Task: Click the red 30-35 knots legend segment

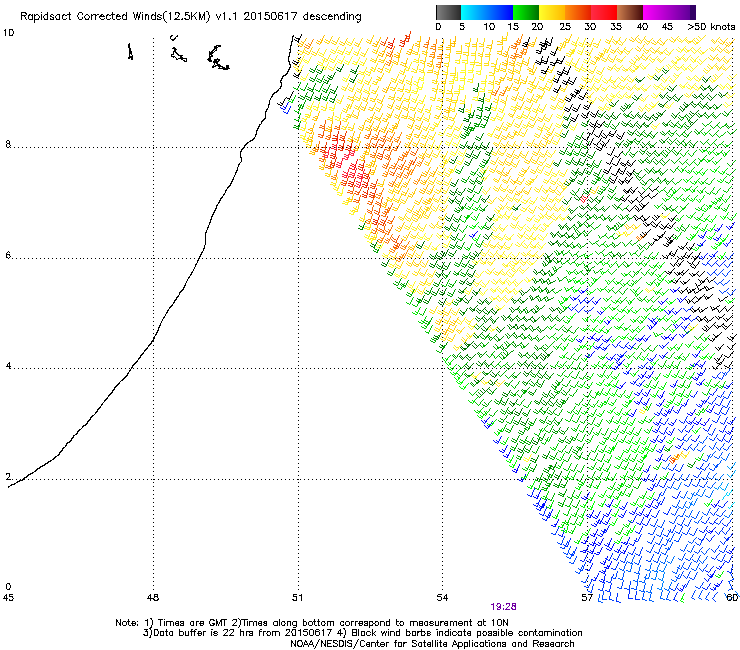Action: point(604,12)
